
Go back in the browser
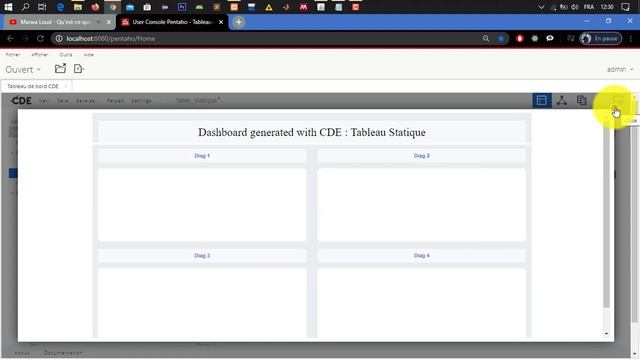(10, 38)
